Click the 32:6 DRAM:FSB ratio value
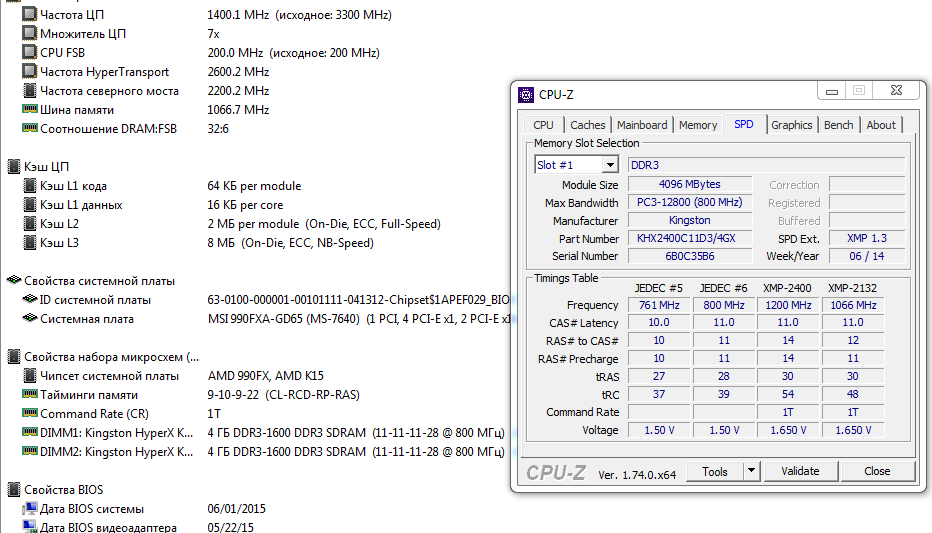 (x=218, y=129)
